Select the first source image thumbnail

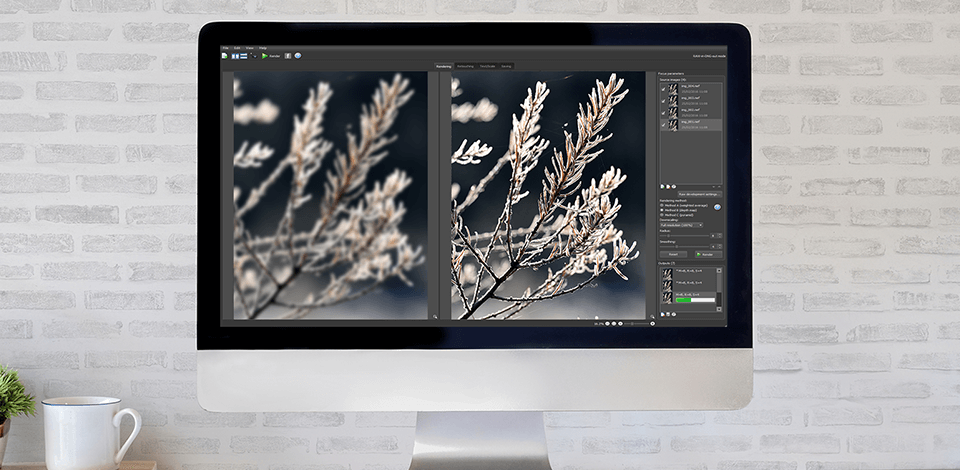pos(673,89)
